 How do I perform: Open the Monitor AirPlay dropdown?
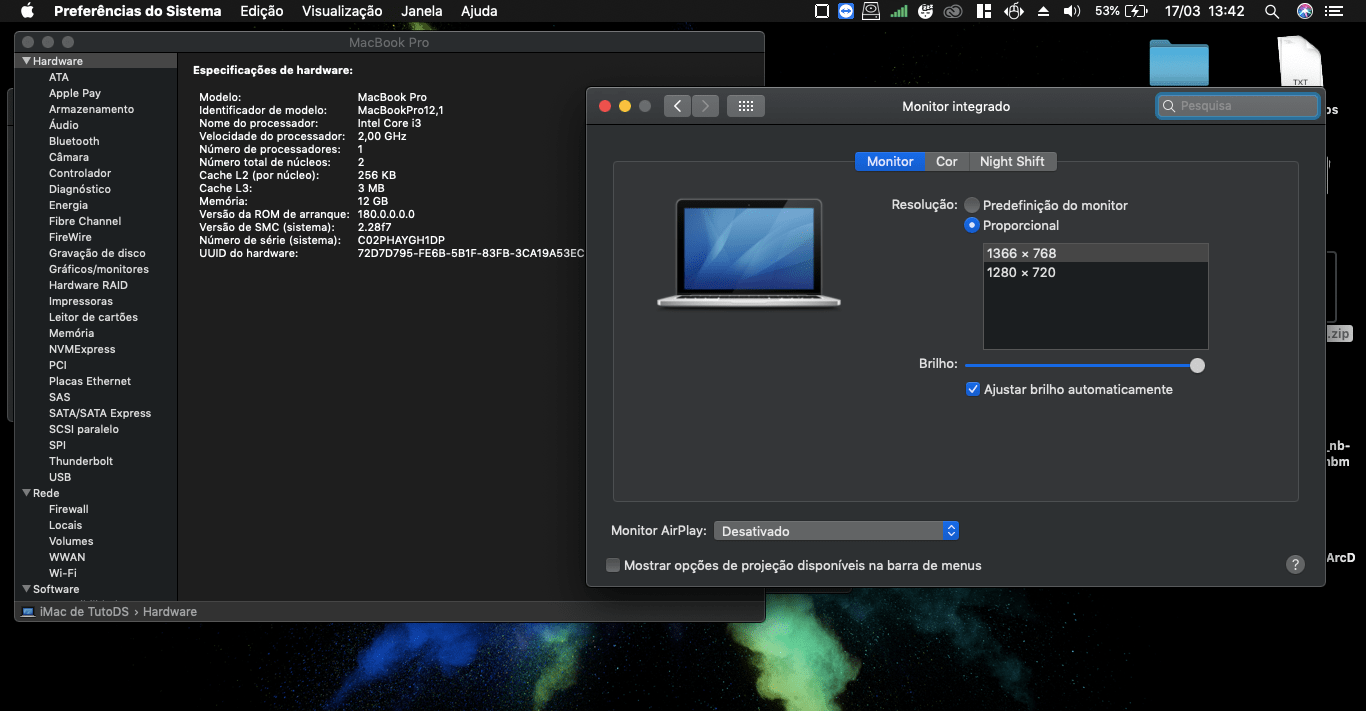point(836,530)
